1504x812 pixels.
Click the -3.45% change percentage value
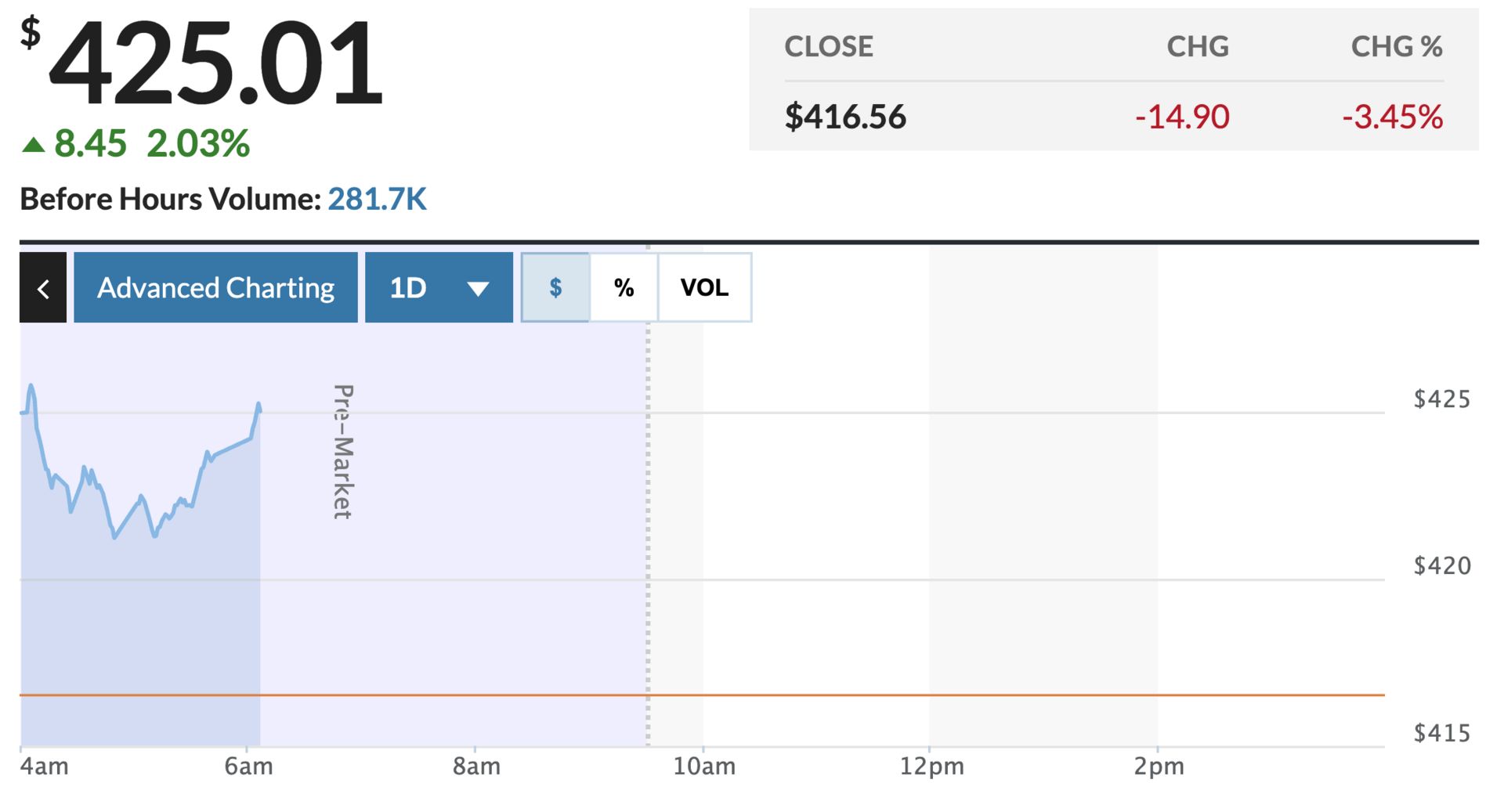pyautogui.click(x=1392, y=117)
